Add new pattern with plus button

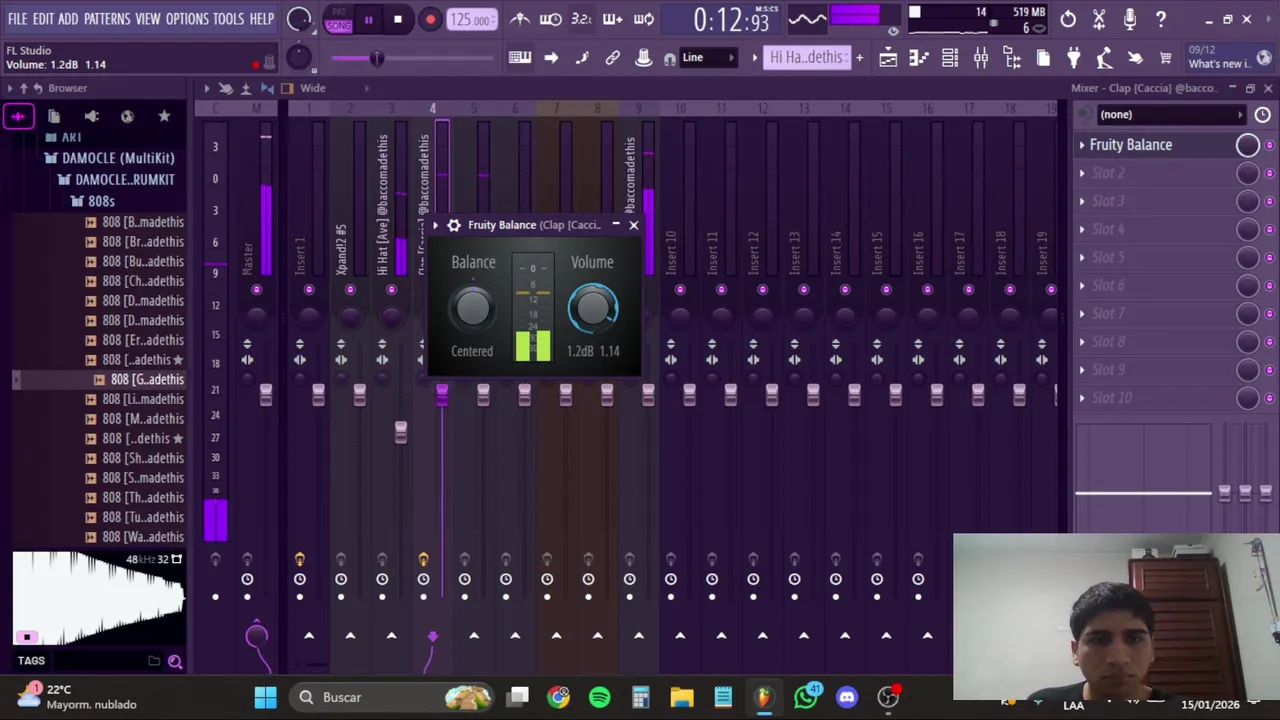point(859,58)
